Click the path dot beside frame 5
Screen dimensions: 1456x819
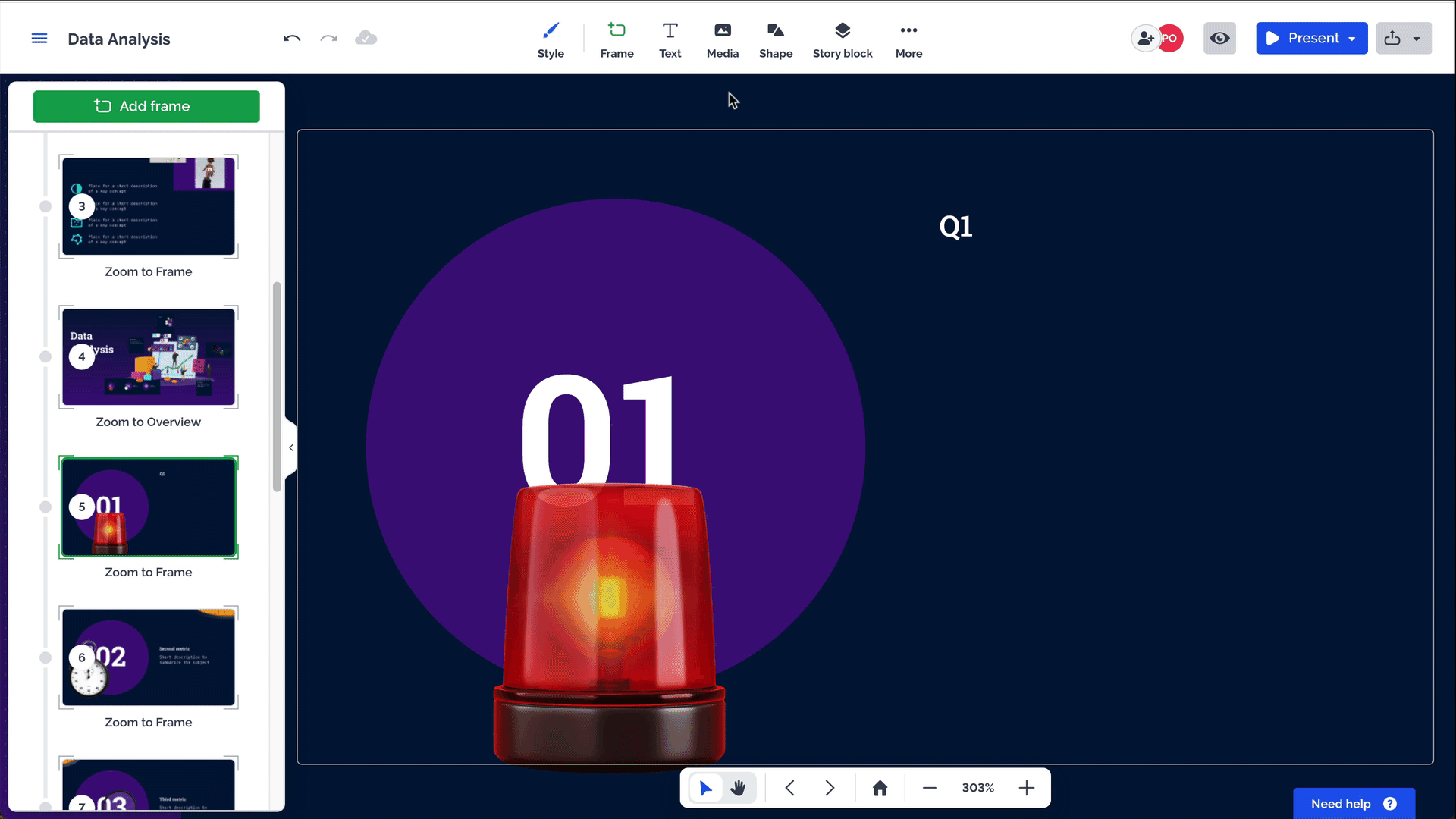tap(45, 507)
